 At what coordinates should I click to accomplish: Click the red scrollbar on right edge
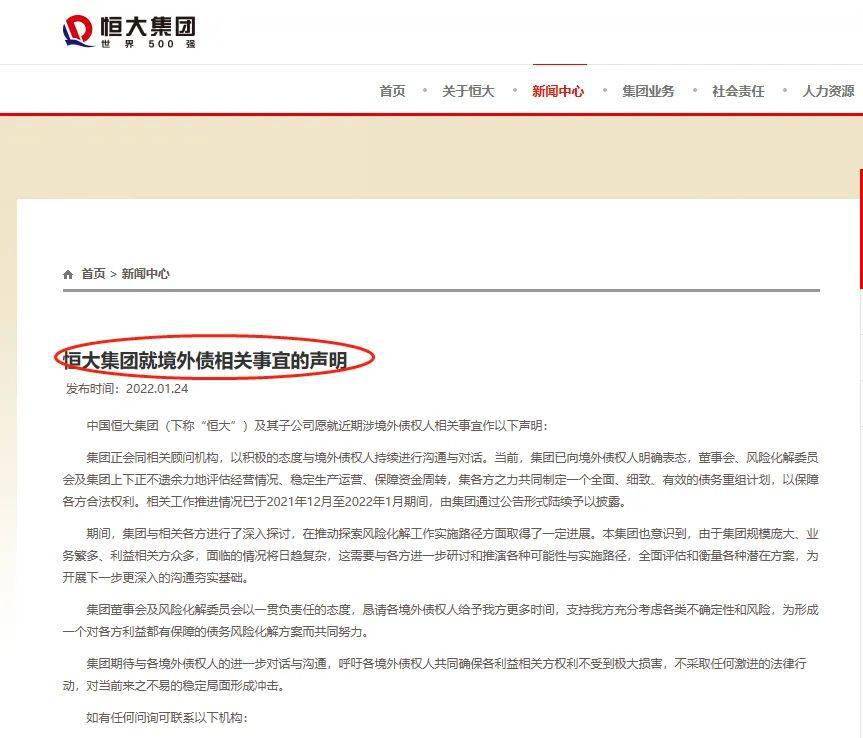pyautogui.click(x=861, y=229)
